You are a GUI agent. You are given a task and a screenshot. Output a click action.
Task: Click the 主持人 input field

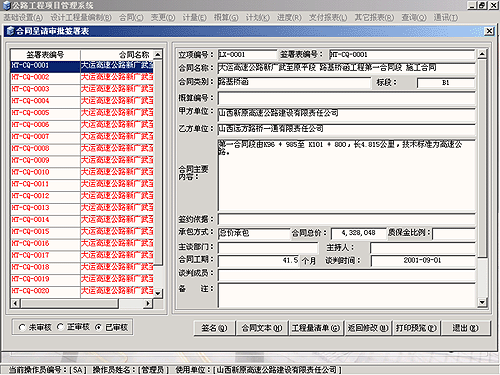click(x=423, y=248)
